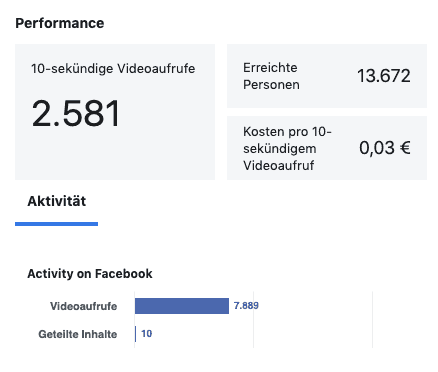Click the 10-sekündige Videoaufrufe title text

tap(113, 69)
